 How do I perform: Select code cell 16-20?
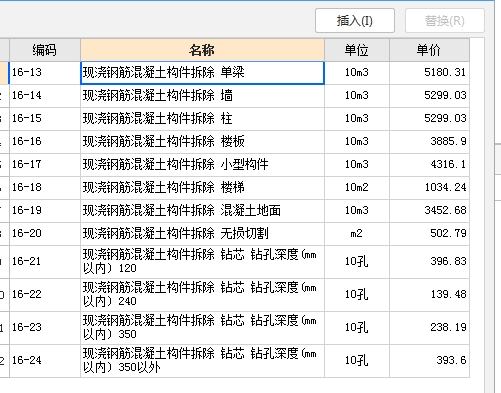(x=45, y=234)
